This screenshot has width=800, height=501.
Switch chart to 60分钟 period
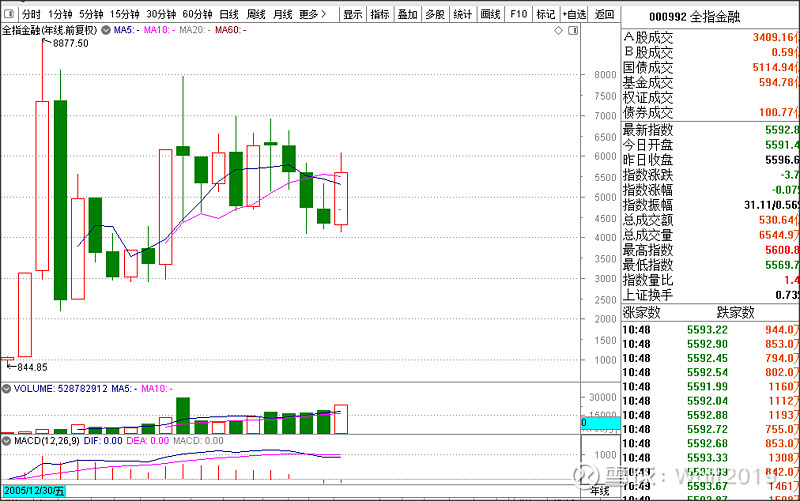click(x=196, y=14)
